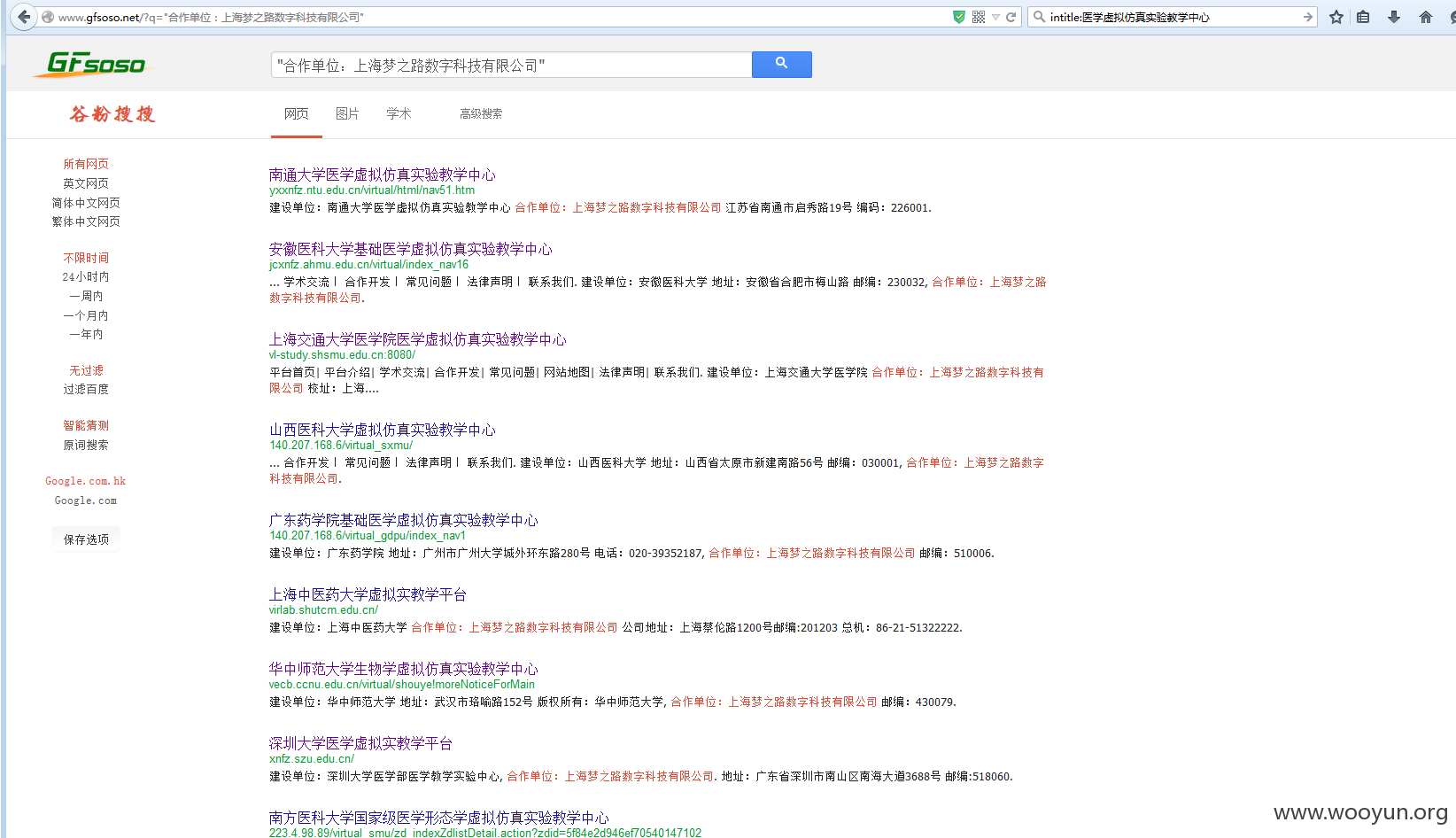Open result 华中师范大学生物学虚拟仿真实验教学中心
Image resolution: width=1456 pixels, height=838 pixels.
[404, 669]
